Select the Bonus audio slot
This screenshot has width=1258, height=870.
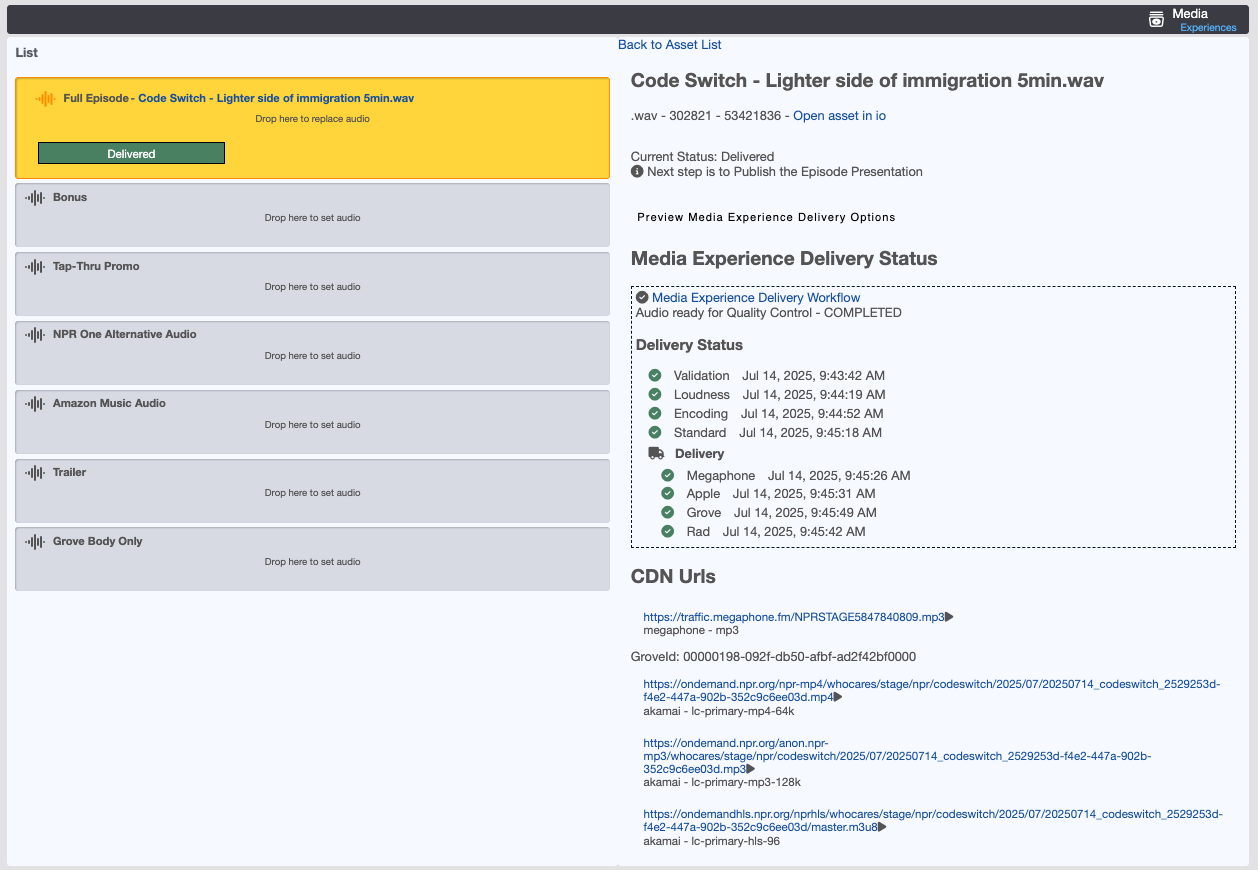pos(312,215)
